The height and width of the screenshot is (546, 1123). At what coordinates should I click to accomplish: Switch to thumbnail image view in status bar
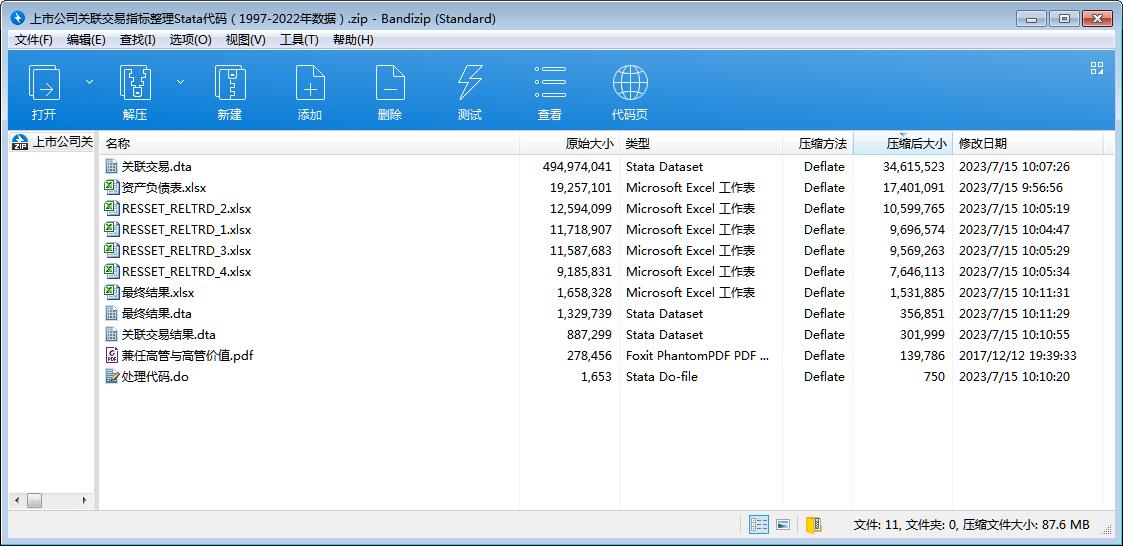click(x=783, y=525)
